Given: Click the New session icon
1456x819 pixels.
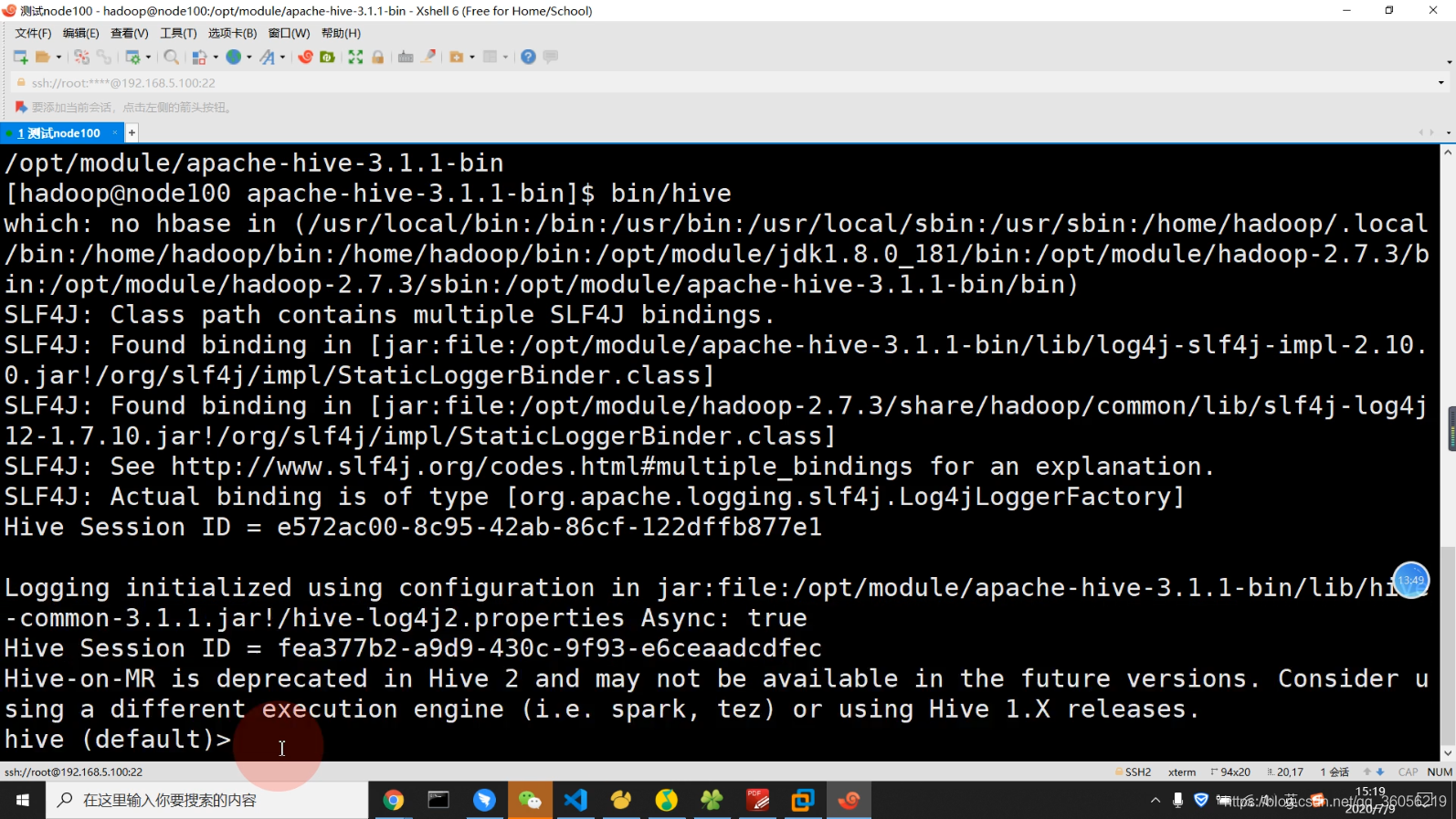Looking at the screenshot, I should pos(20,57).
